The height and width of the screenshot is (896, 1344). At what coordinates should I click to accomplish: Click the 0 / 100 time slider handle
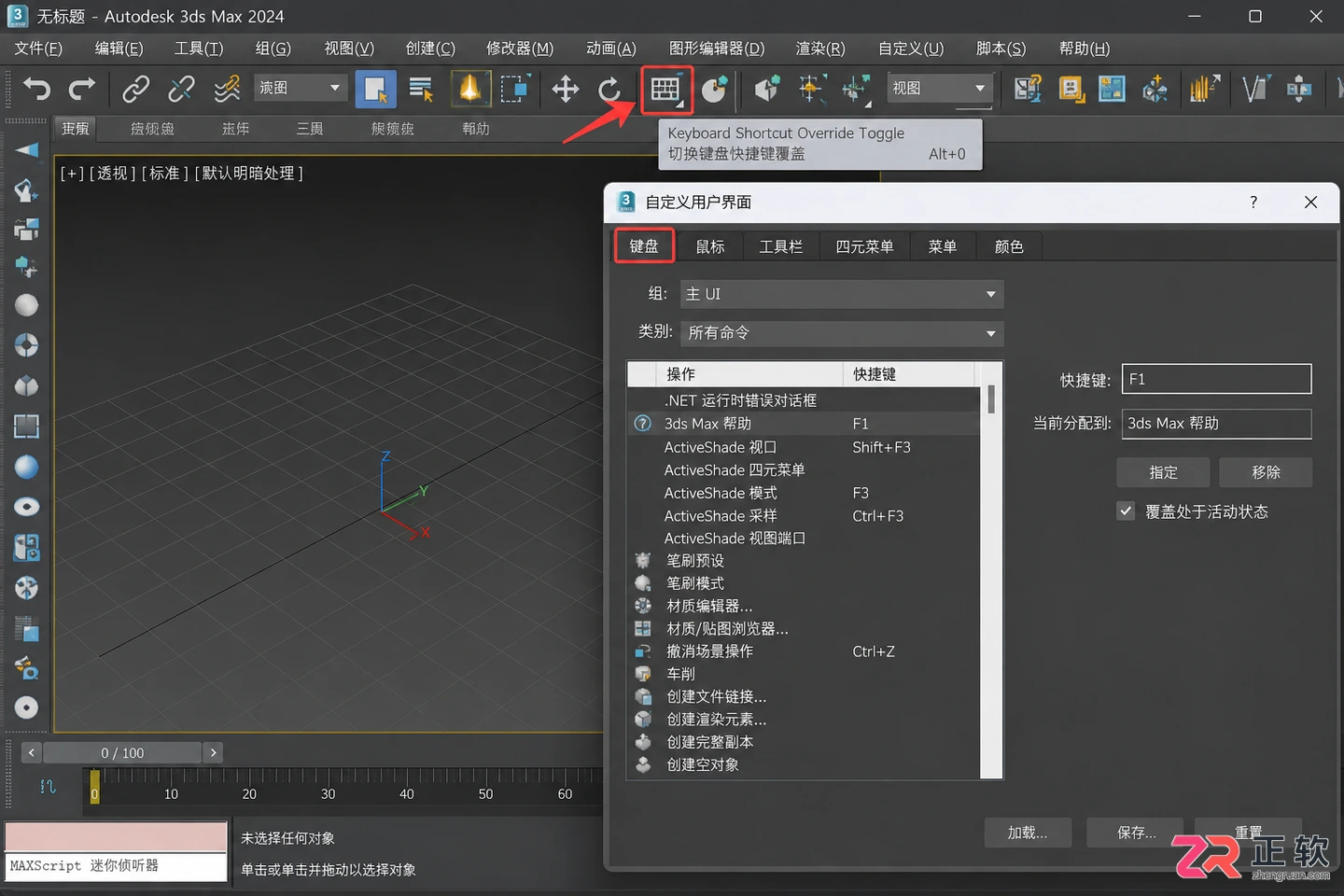(x=122, y=752)
